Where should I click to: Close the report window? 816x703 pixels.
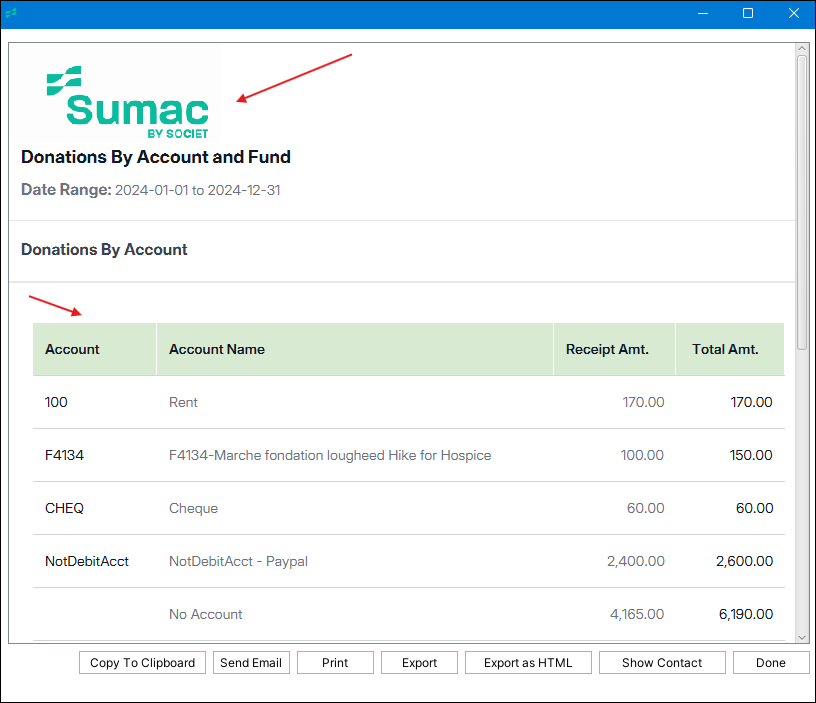[794, 14]
